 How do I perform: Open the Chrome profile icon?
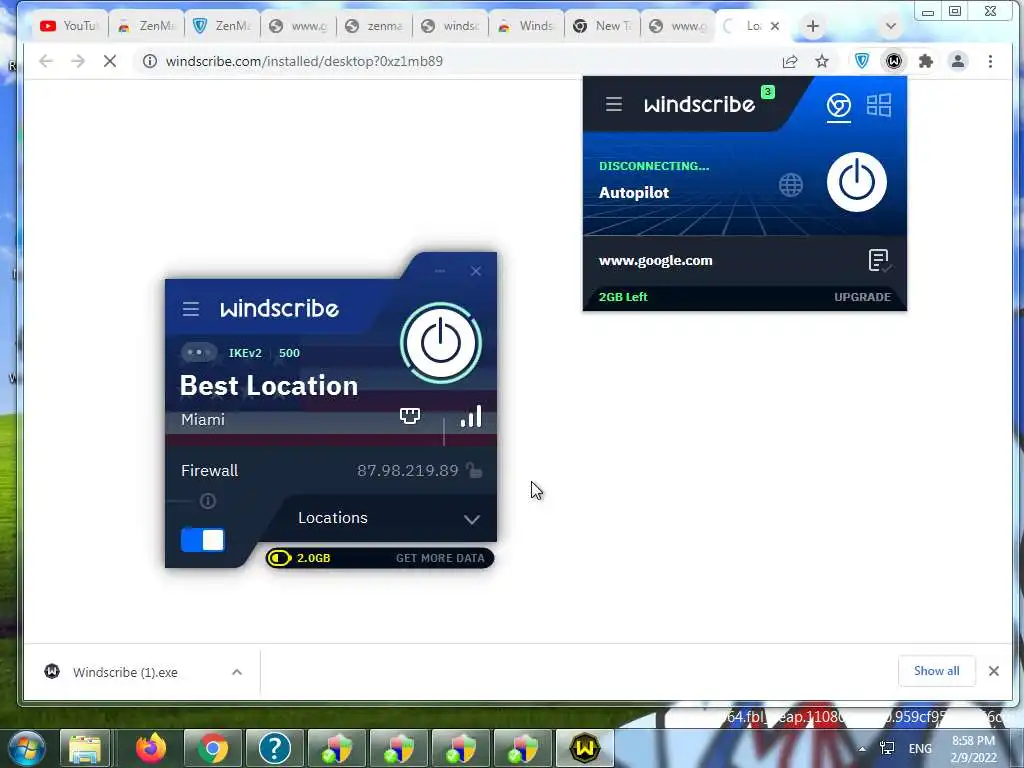tap(957, 61)
